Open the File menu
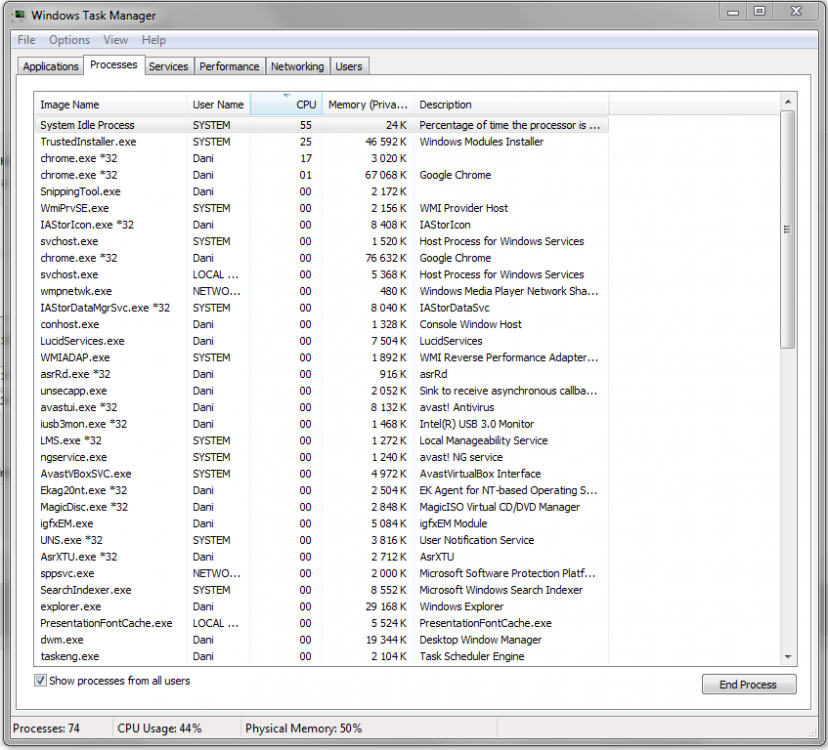 pyautogui.click(x=26, y=40)
